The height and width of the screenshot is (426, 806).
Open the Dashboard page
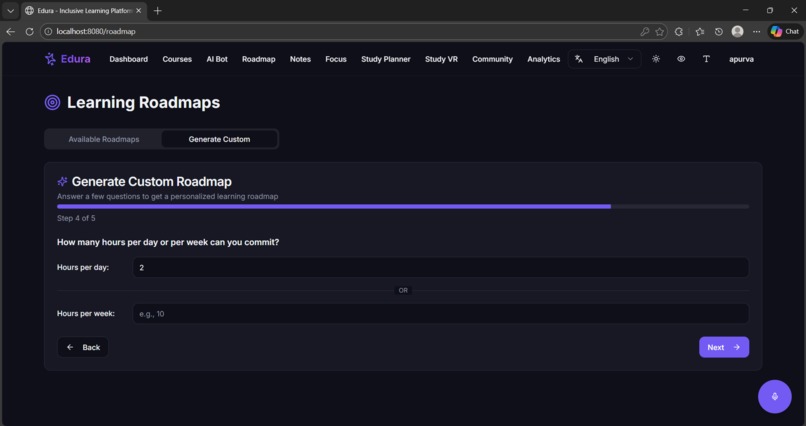129,59
